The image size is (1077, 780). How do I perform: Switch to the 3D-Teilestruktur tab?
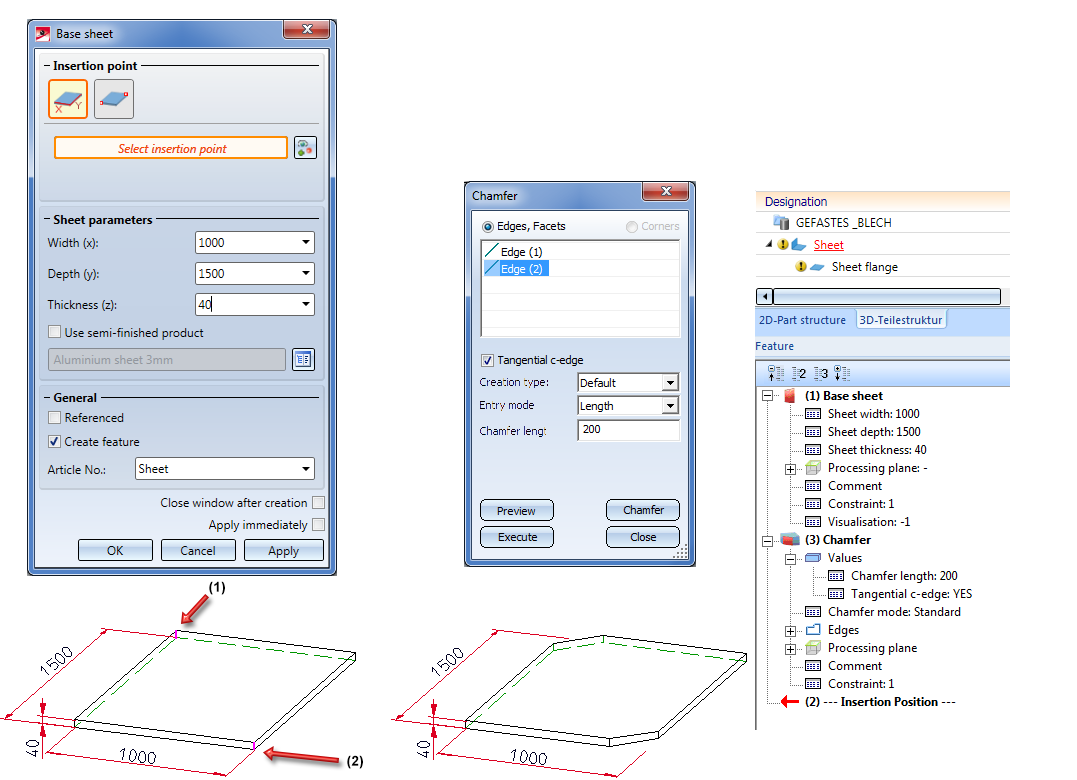click(900, 320)
